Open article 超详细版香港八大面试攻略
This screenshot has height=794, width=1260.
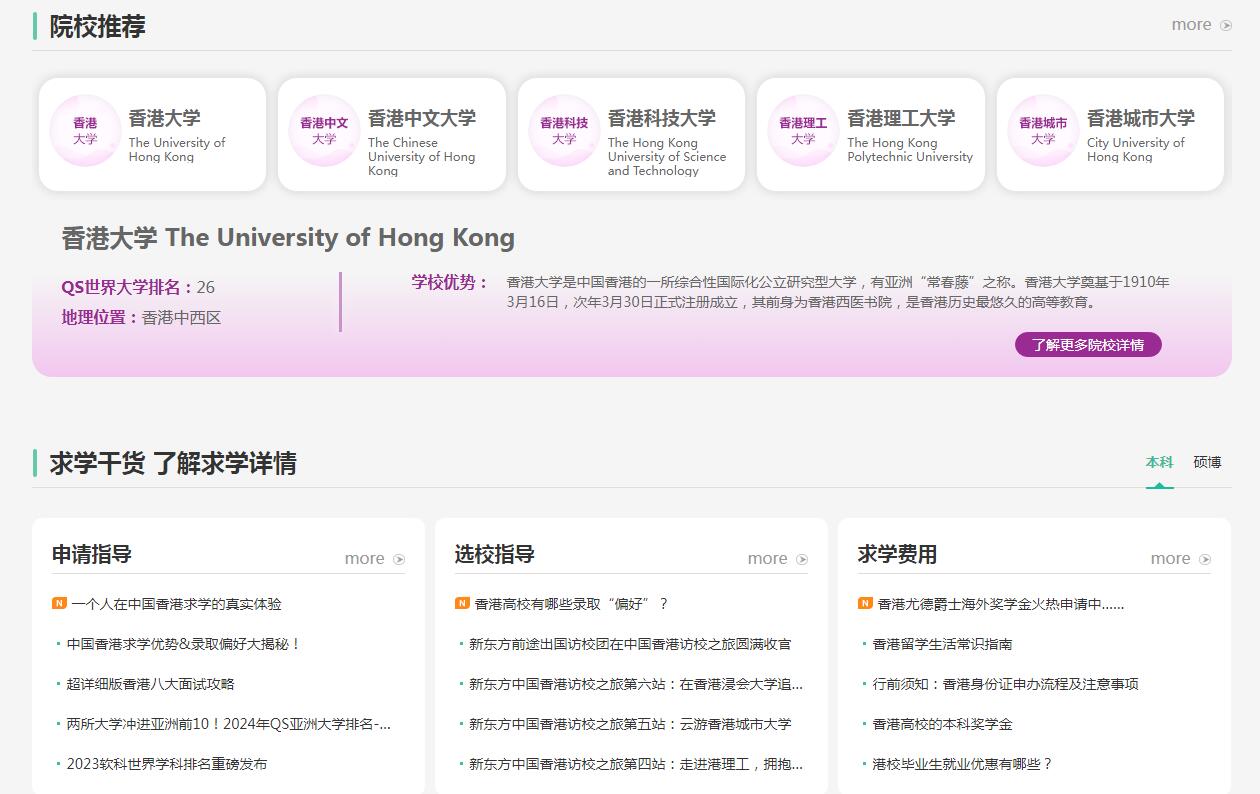click(150, 684)
